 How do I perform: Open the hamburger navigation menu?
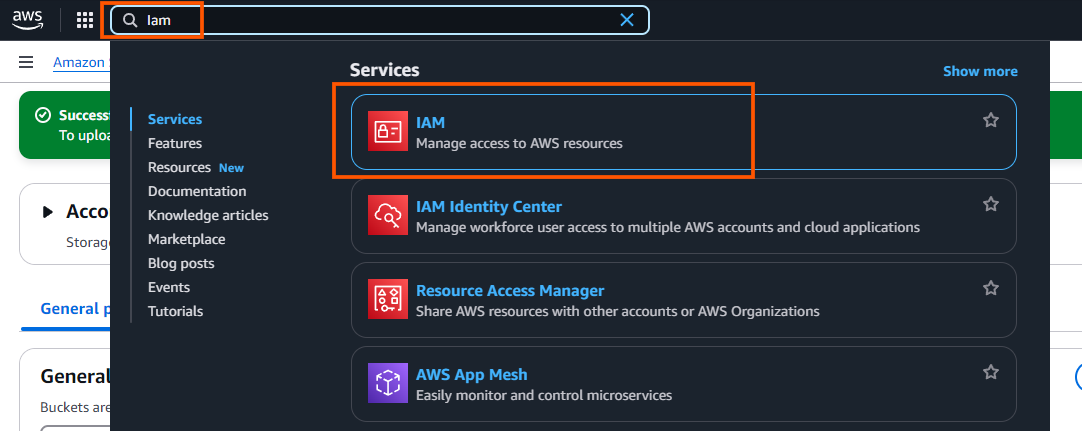pos(26,63)
